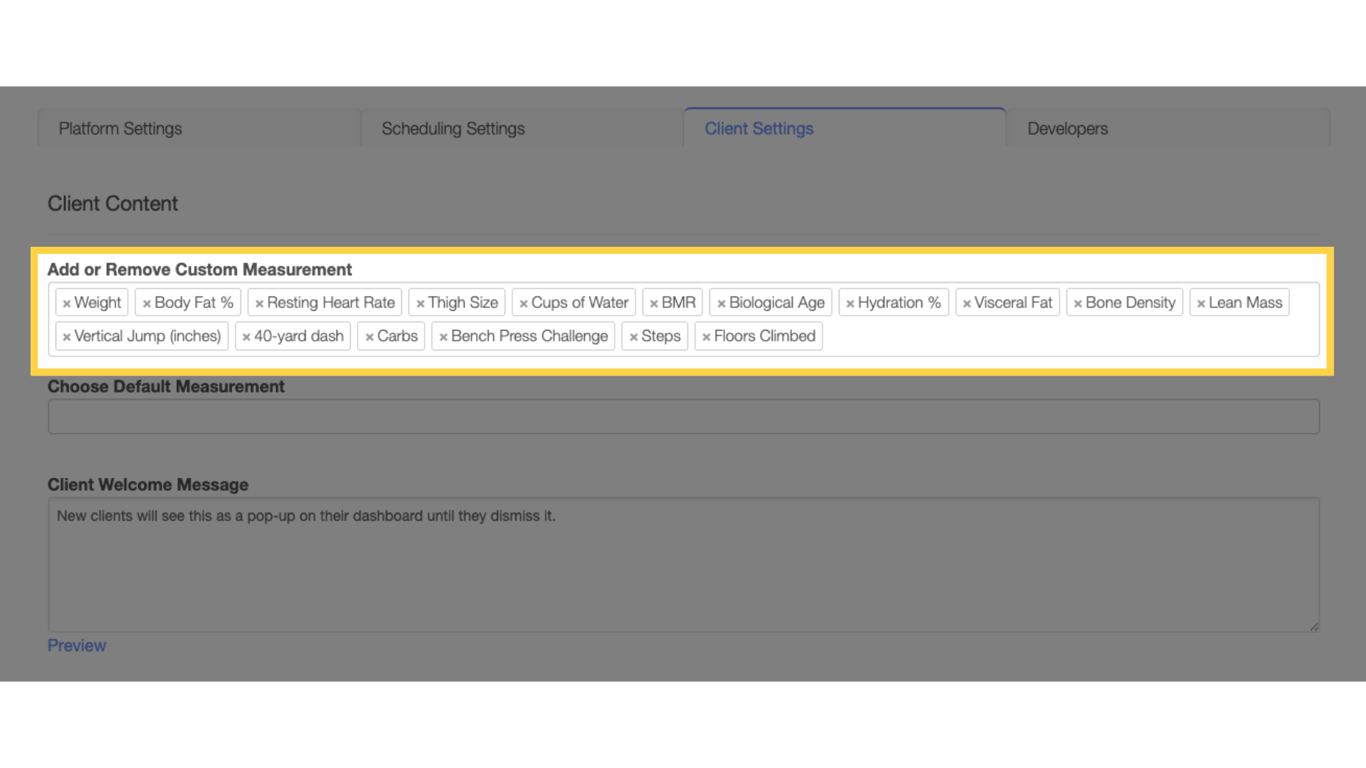The image size is (1366, 768).
Task: Open the Scheduling Settings tab
Action: 452,128
